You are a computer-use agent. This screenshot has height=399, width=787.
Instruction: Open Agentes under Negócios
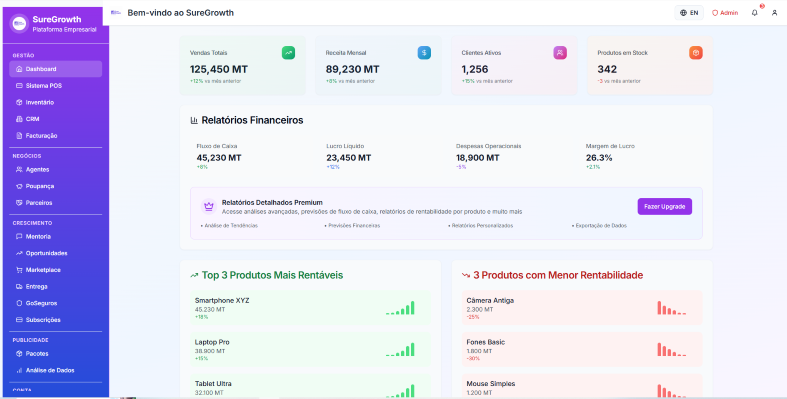[55, 170]
